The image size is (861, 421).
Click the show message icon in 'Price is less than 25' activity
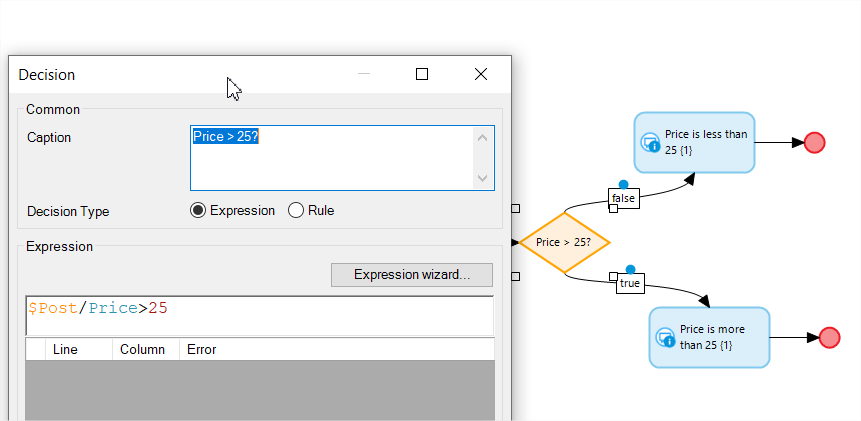tap(650, 143)
